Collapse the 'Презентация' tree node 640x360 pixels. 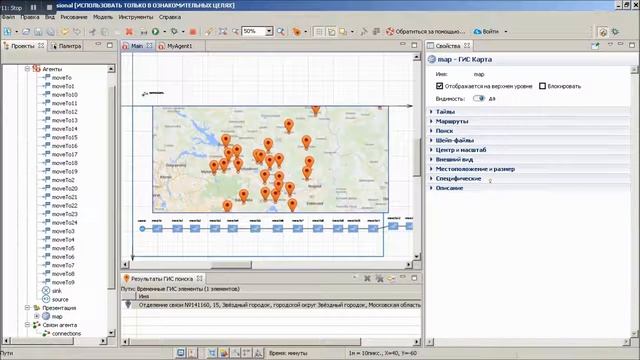[x=27, y=307]
